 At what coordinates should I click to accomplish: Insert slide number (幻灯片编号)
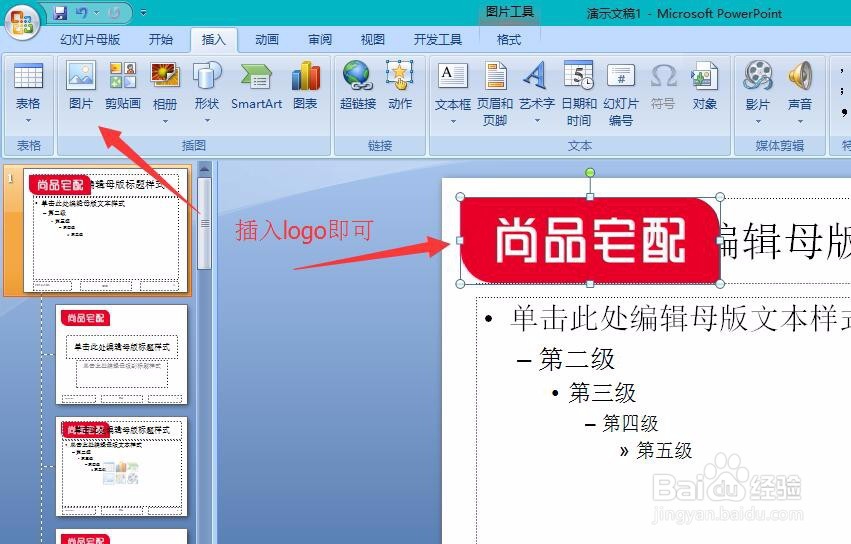tap(621, 94)
